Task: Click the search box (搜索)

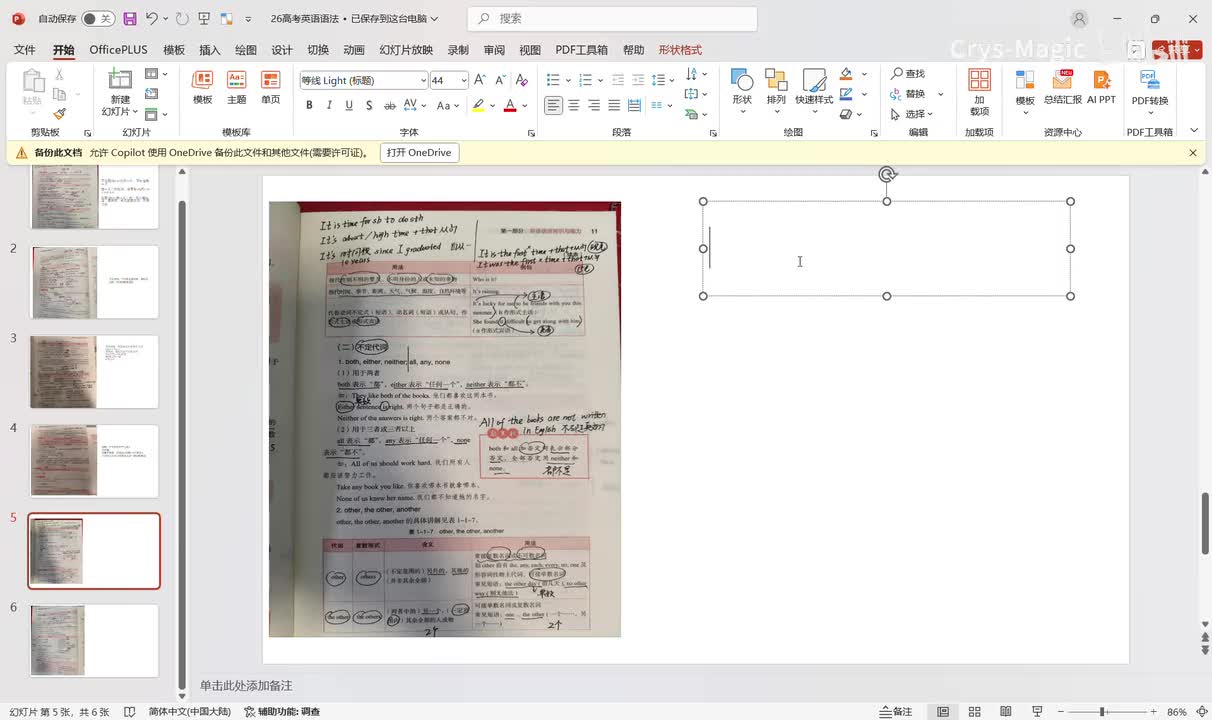Action: (612, 19)
